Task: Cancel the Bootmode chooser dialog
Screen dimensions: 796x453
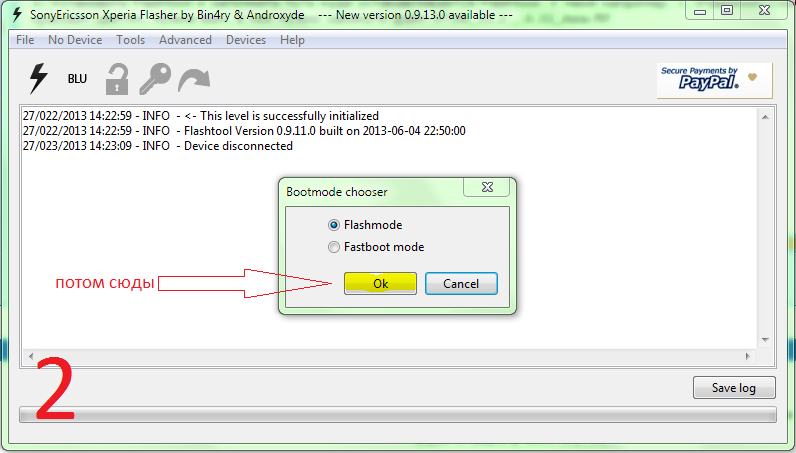Action: [x=461, y=283]
